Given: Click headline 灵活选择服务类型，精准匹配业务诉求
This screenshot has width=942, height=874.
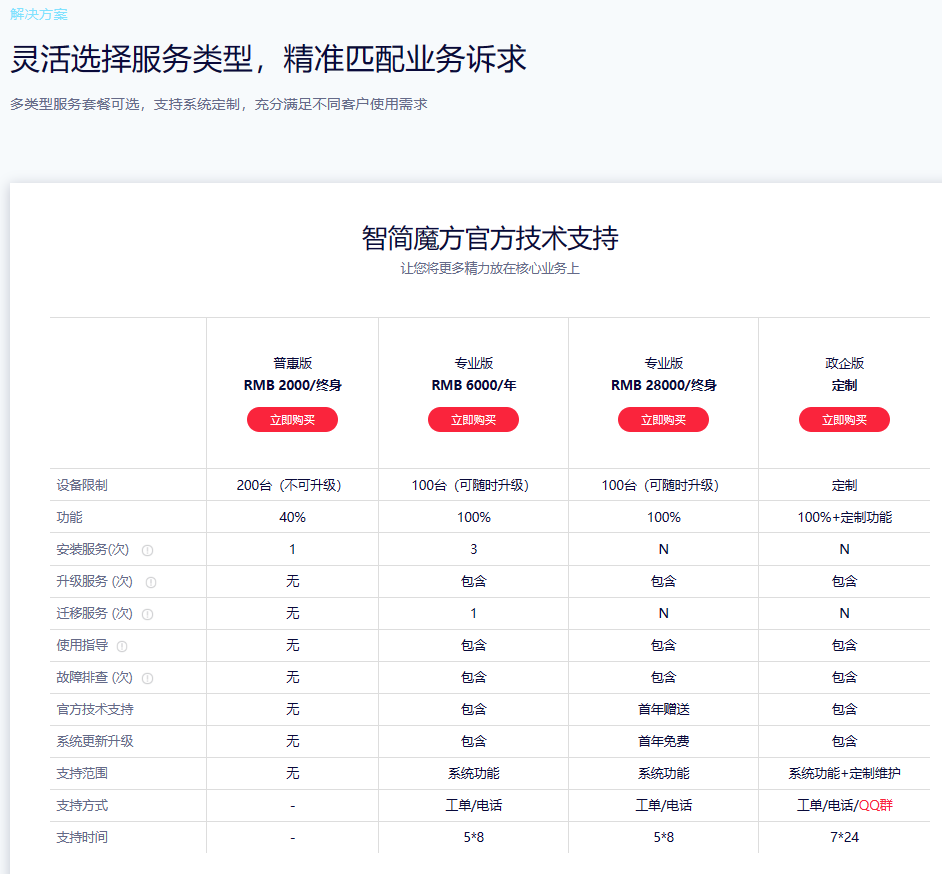Looking at the screenshot, I should [x=269, y=59].
